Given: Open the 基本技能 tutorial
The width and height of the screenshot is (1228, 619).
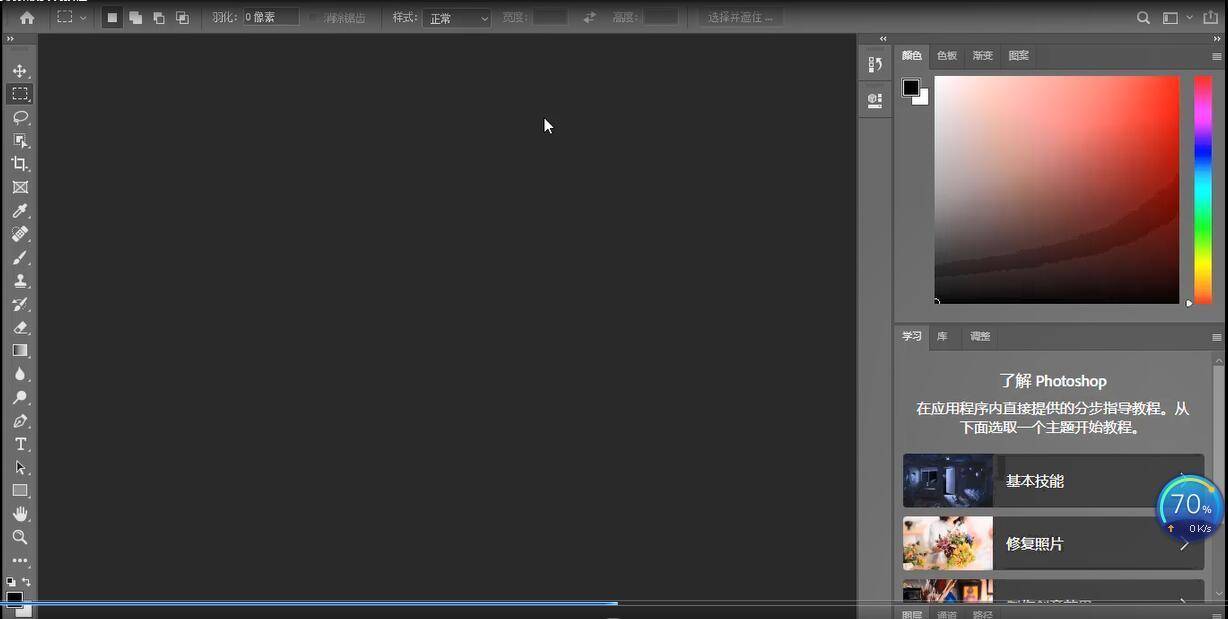Looking at the screenshot, I should [1052, 481].
